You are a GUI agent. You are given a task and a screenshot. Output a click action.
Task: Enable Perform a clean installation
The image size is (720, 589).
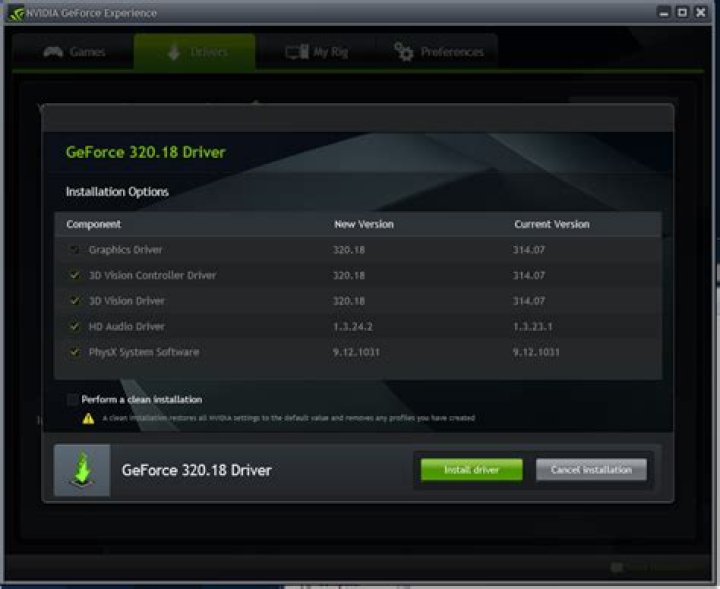pos(73,399)
